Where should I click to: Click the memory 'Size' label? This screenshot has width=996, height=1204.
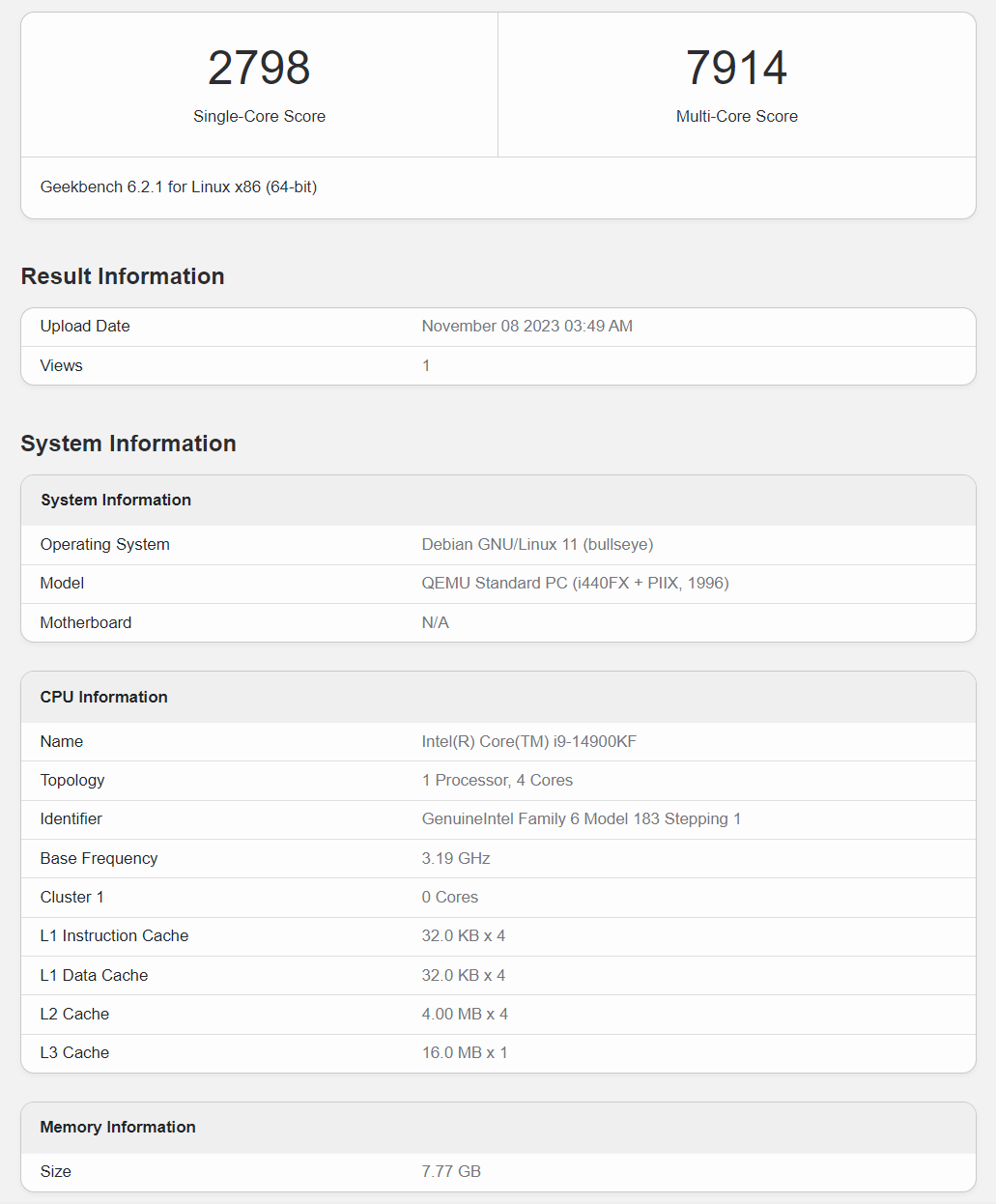point(56,1171)
